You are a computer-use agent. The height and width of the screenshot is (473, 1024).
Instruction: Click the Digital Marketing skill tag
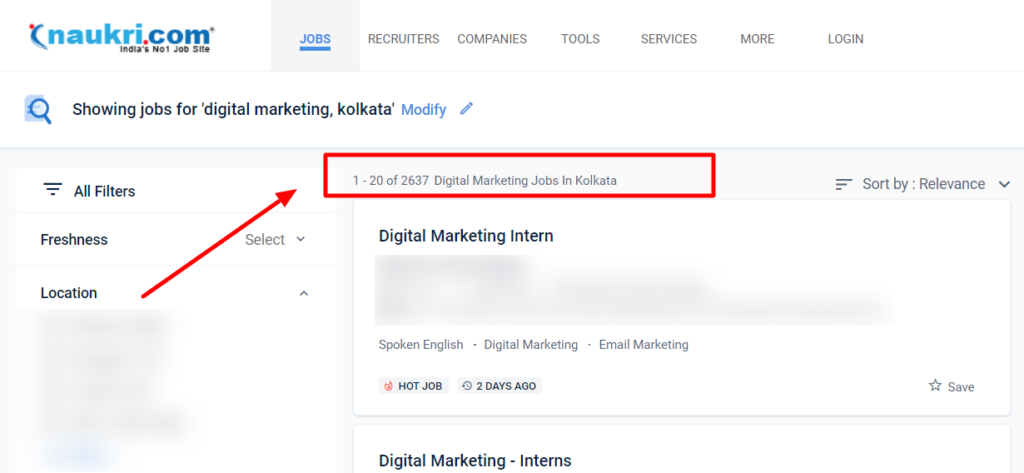(x=531, y=344)
